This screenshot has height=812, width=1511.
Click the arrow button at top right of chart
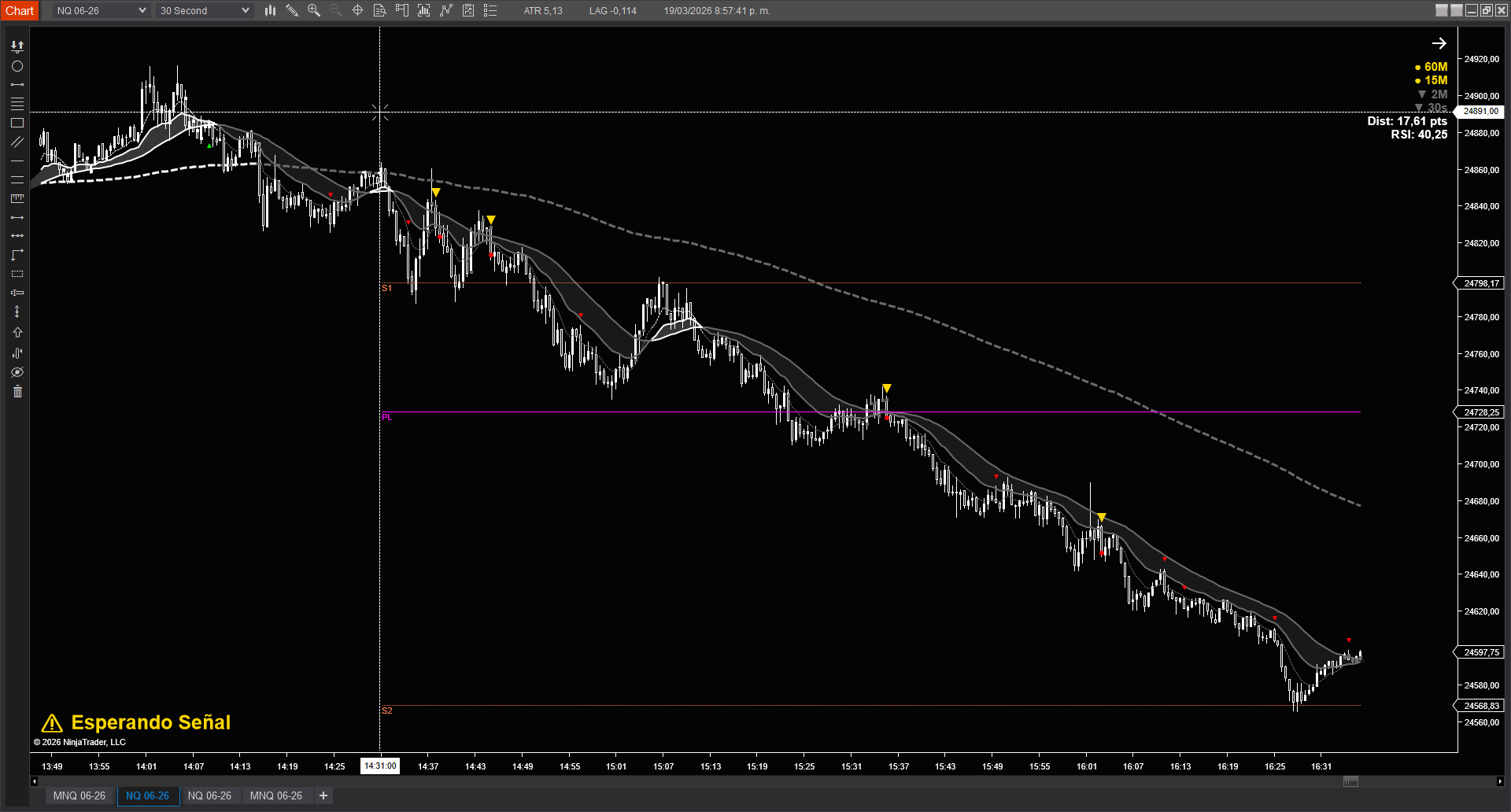(1439, 43)
